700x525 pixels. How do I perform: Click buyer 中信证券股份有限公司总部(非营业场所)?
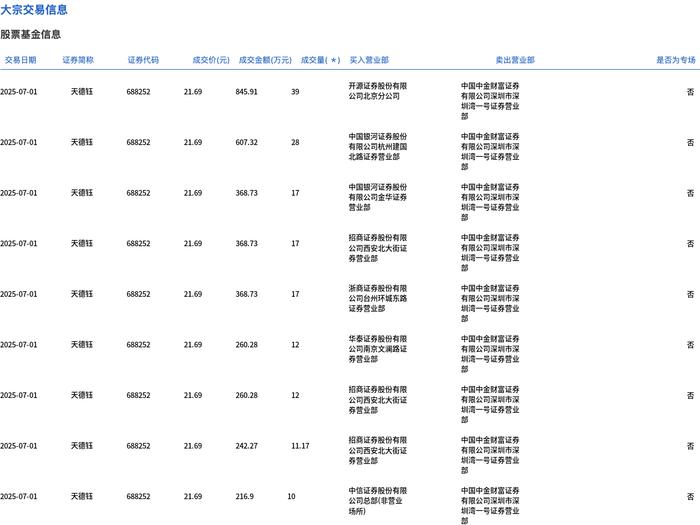(378, 500)
